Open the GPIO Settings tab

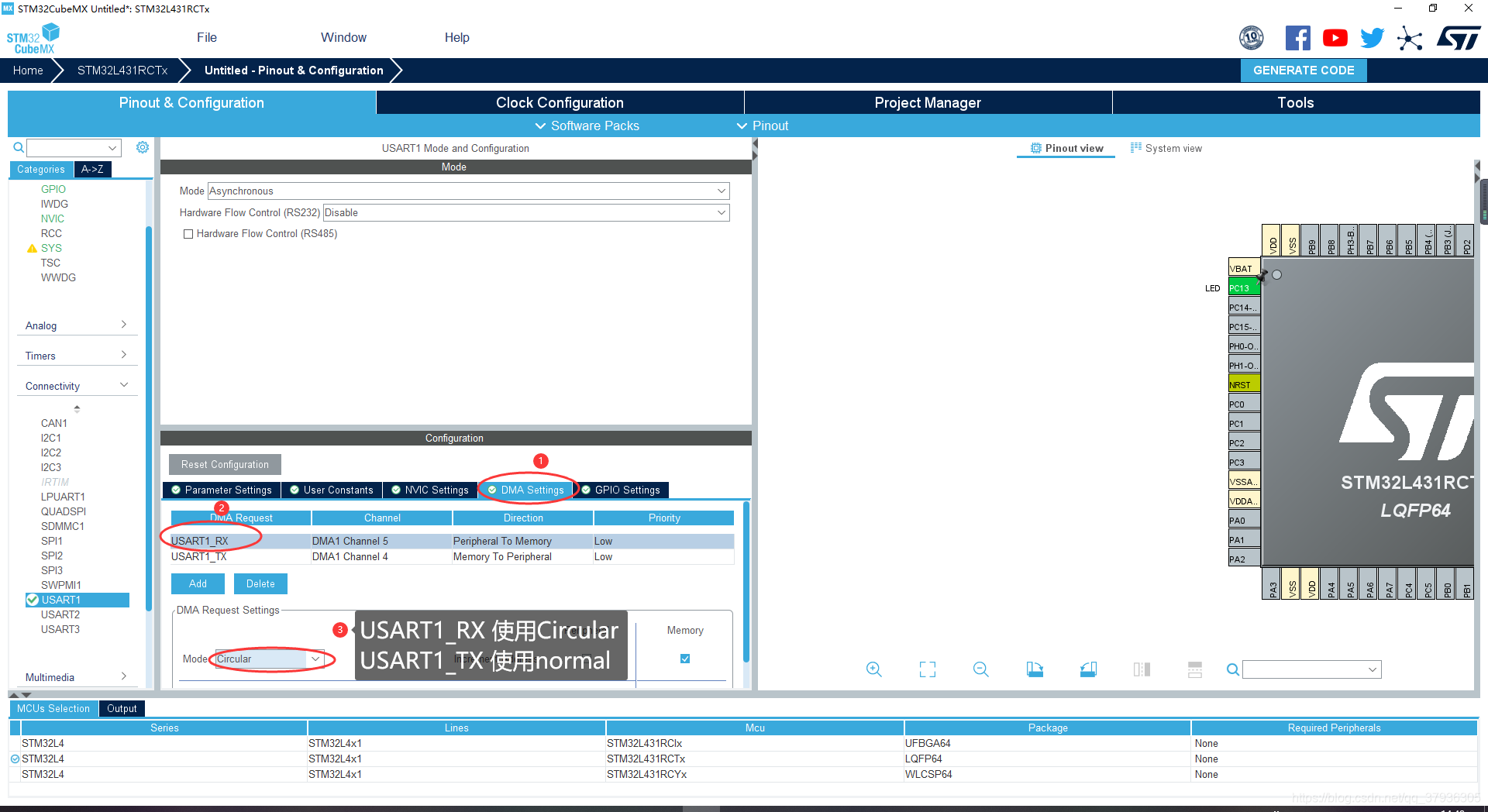click(621, 490)
